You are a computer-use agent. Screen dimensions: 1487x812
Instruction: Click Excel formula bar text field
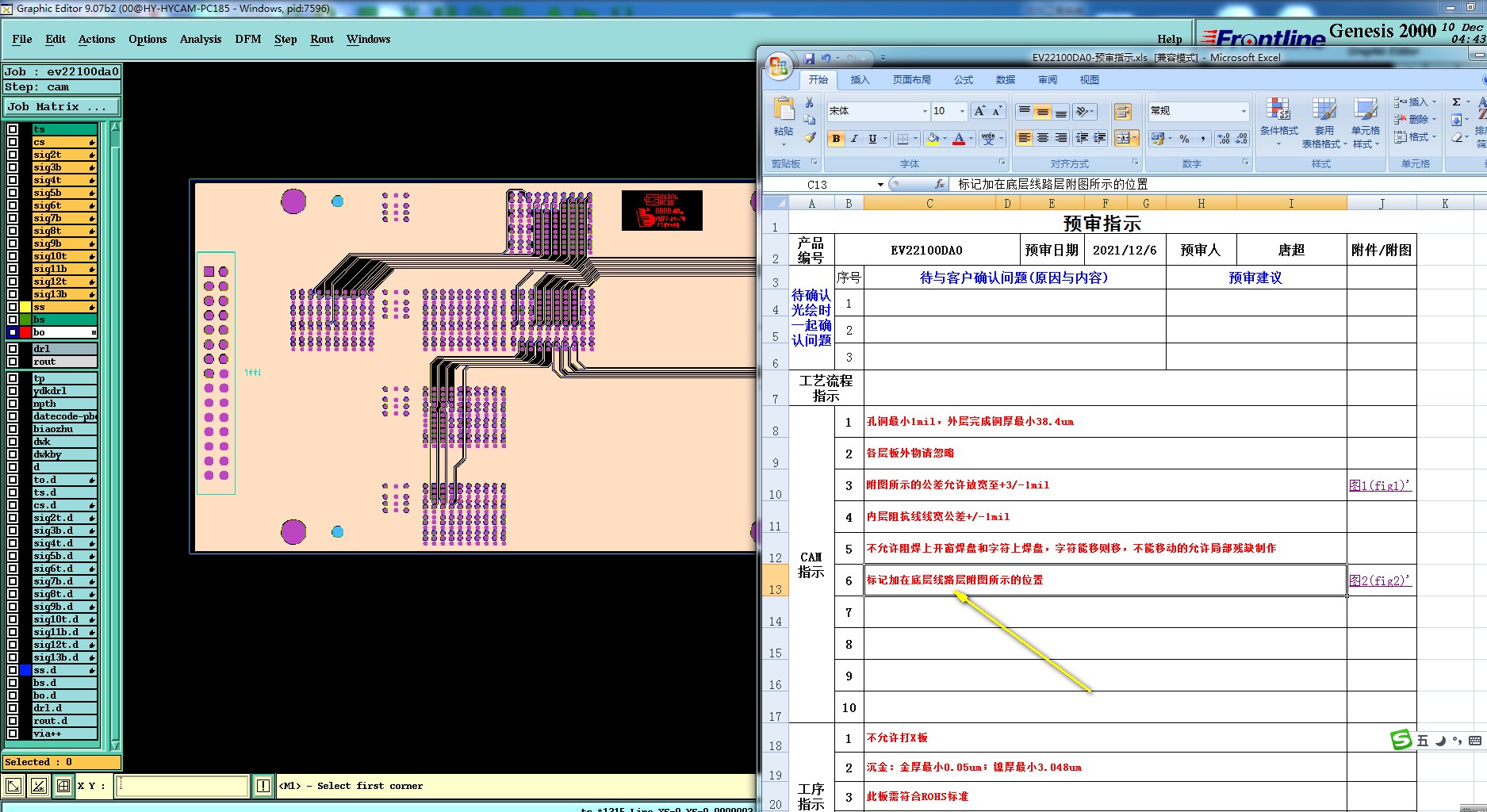[1216, 184]
